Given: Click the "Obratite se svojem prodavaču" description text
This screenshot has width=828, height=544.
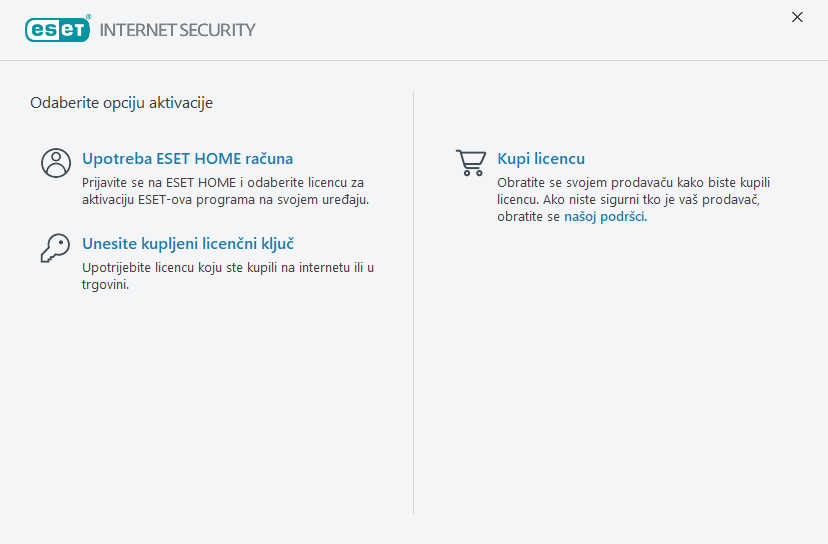Looking at the screenshot, I should [633, 183].
